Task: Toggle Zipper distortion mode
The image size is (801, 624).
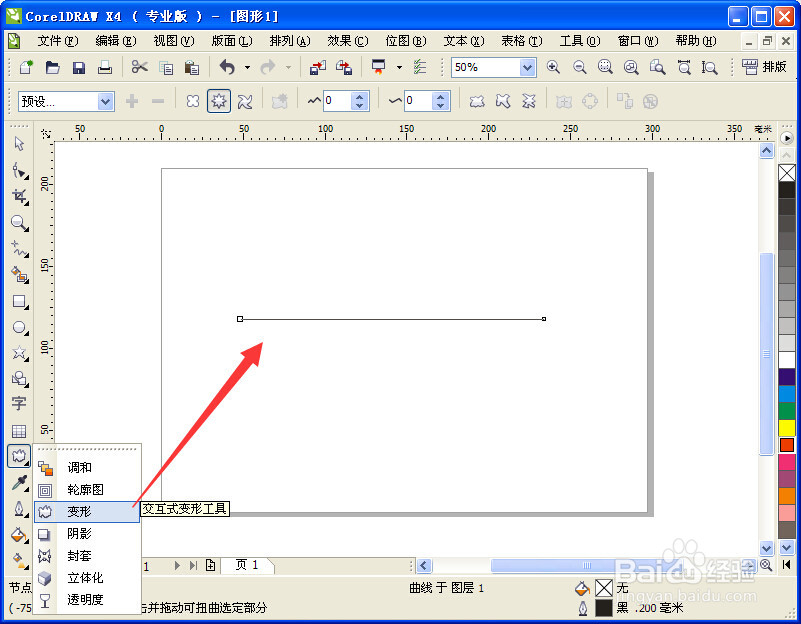Action: click(x=219, y=101)
